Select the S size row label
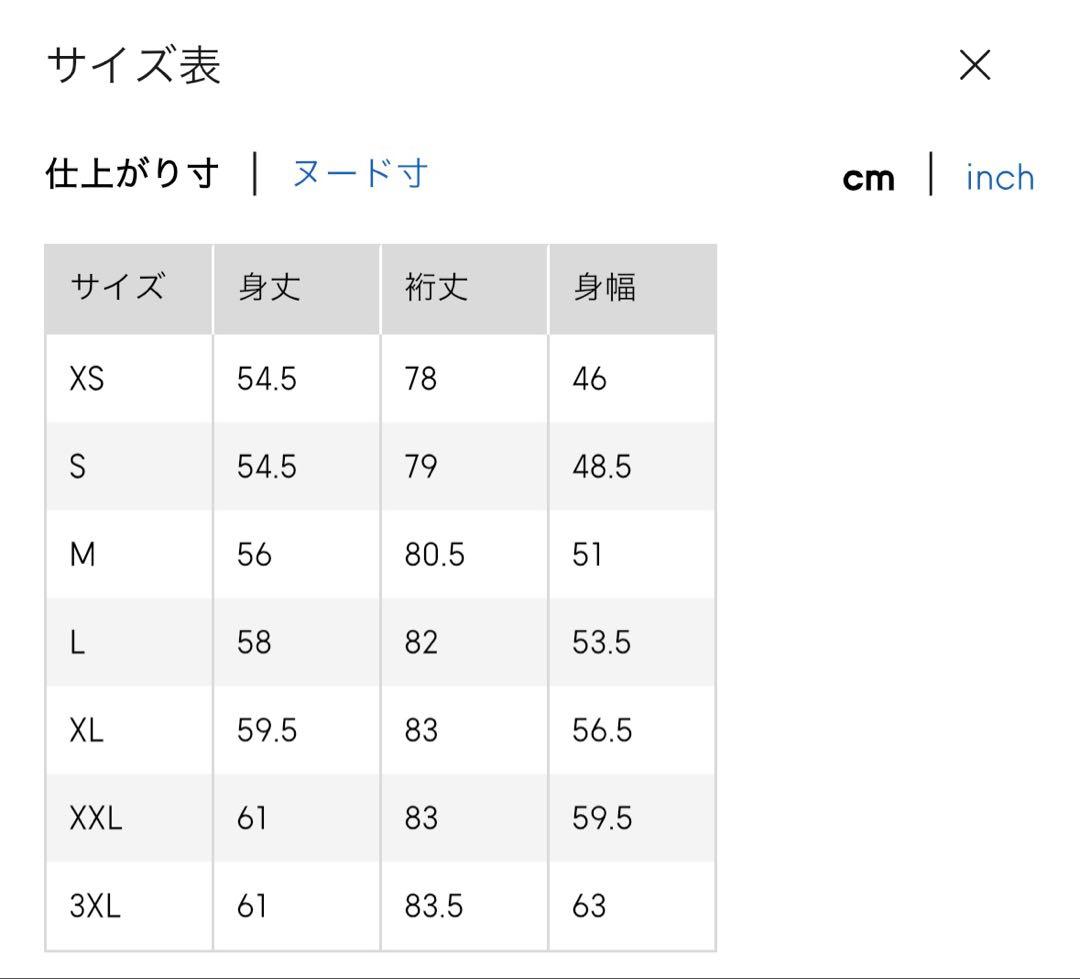 coord(78,467)
